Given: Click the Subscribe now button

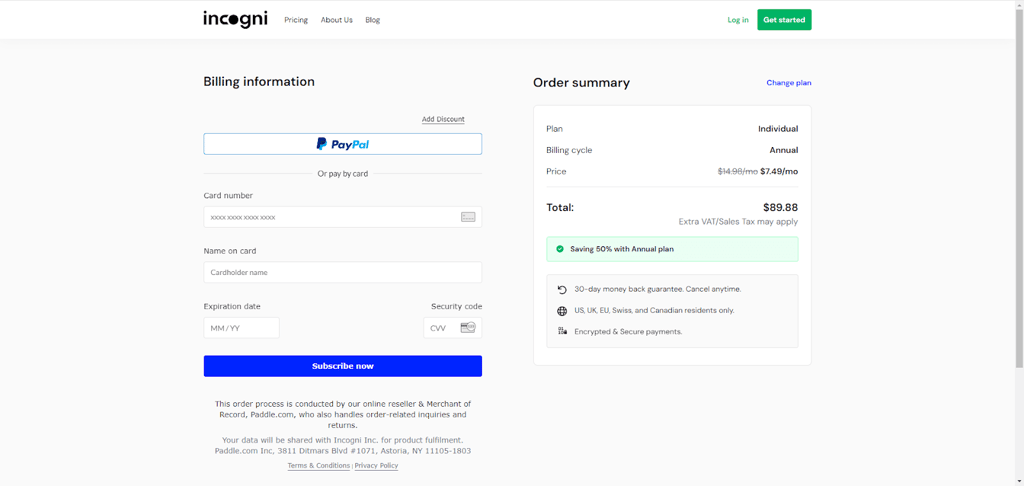Looking at the screenshot, I should pyautogui.click(x=343, y=366).
